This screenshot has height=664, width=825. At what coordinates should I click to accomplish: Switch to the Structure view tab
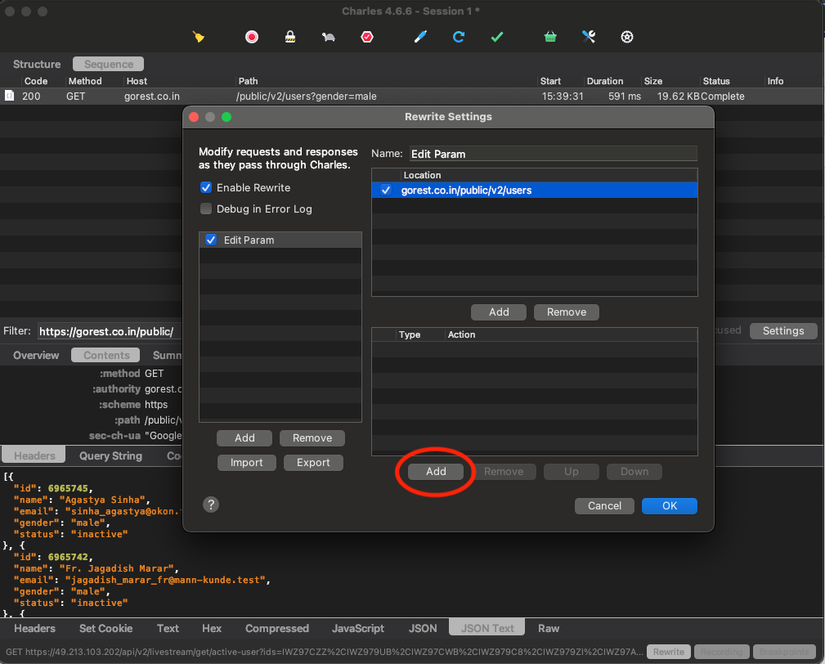[x=37, y=64]
